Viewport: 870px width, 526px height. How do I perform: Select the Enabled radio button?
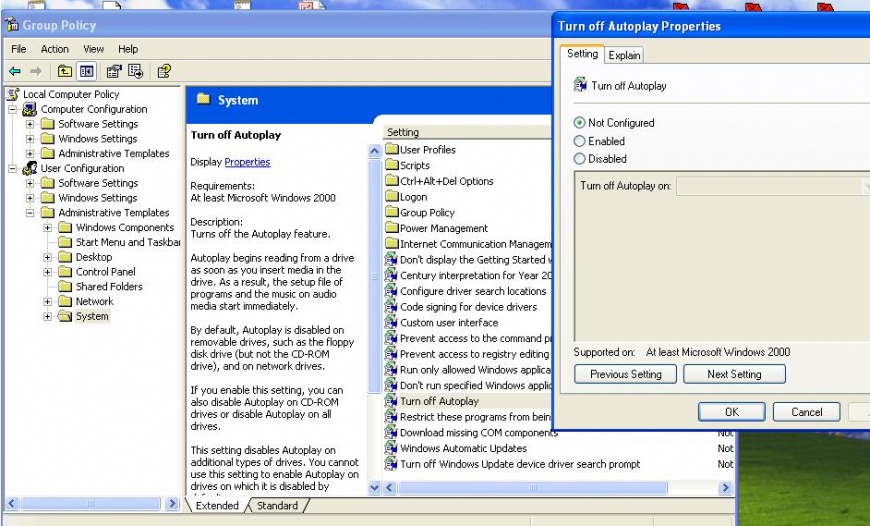point(579,141)
